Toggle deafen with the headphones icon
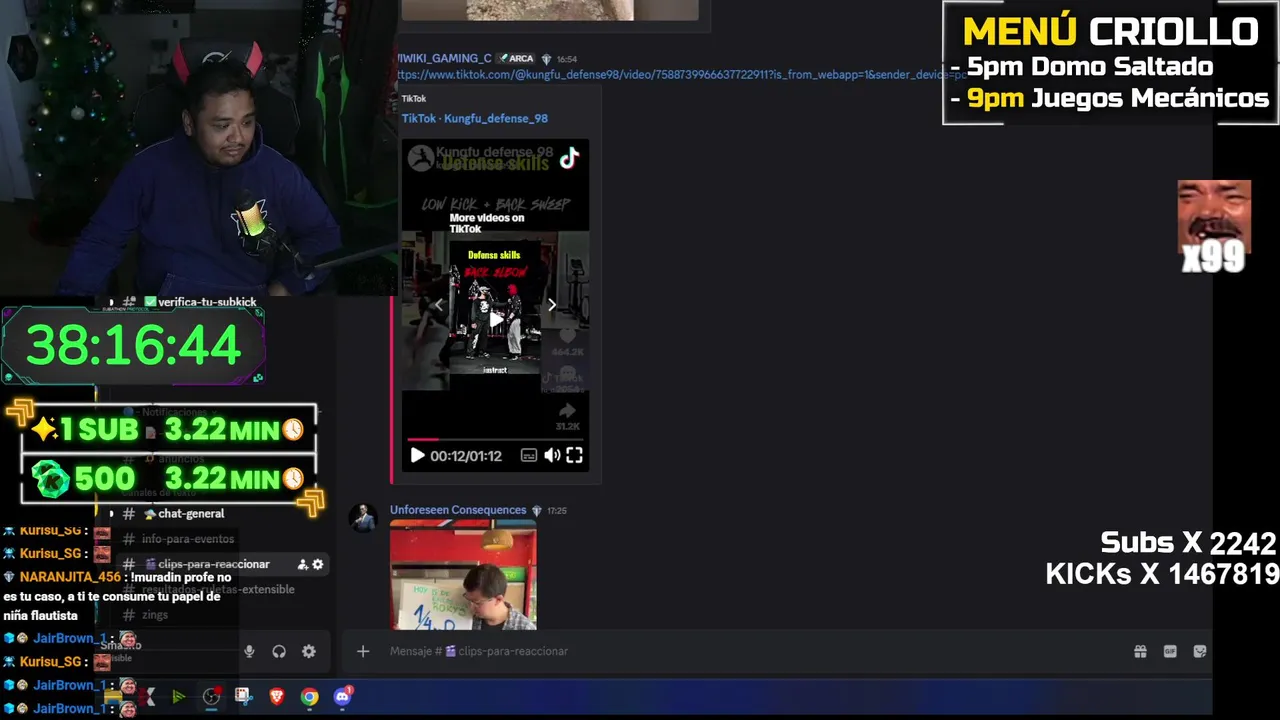 (279, 651)
